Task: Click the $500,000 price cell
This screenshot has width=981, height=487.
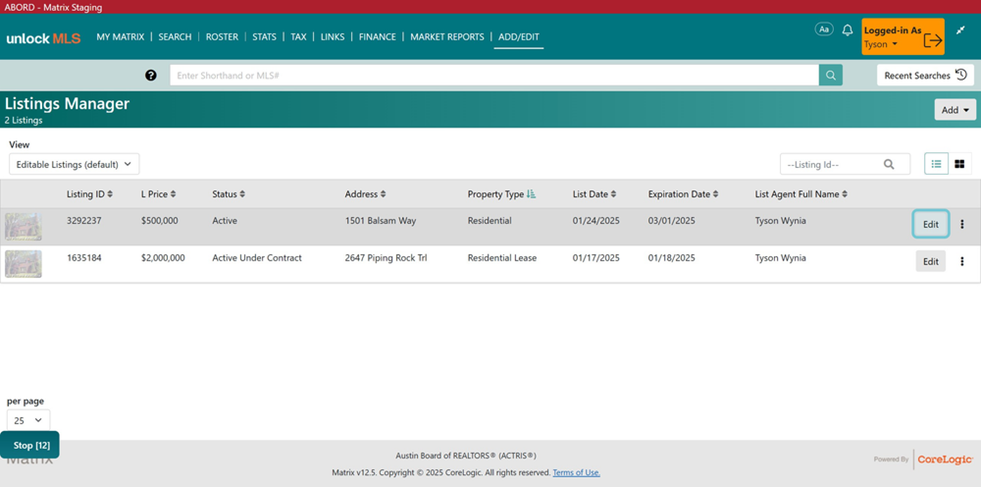Action: coord(160,220)
